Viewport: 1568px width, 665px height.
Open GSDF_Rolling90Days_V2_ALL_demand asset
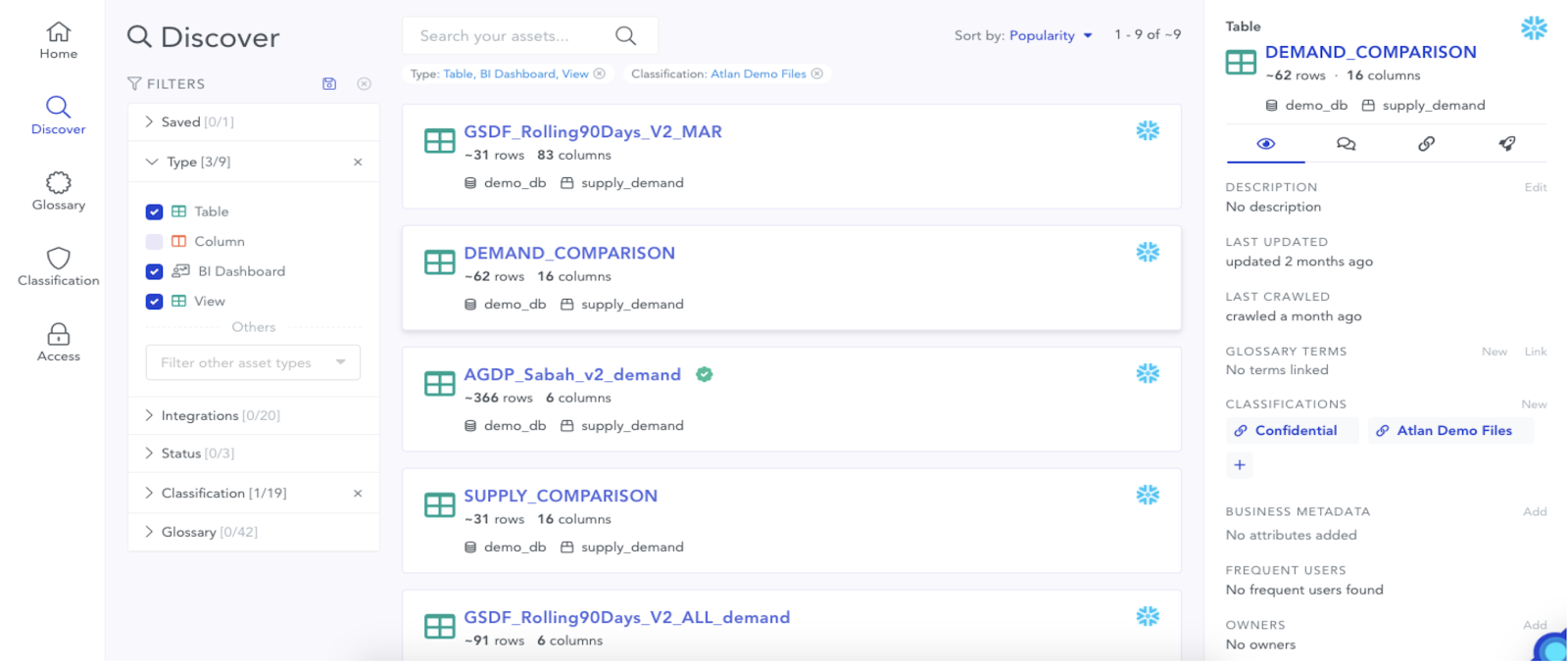pyautogui.click(x=627, y=617)
